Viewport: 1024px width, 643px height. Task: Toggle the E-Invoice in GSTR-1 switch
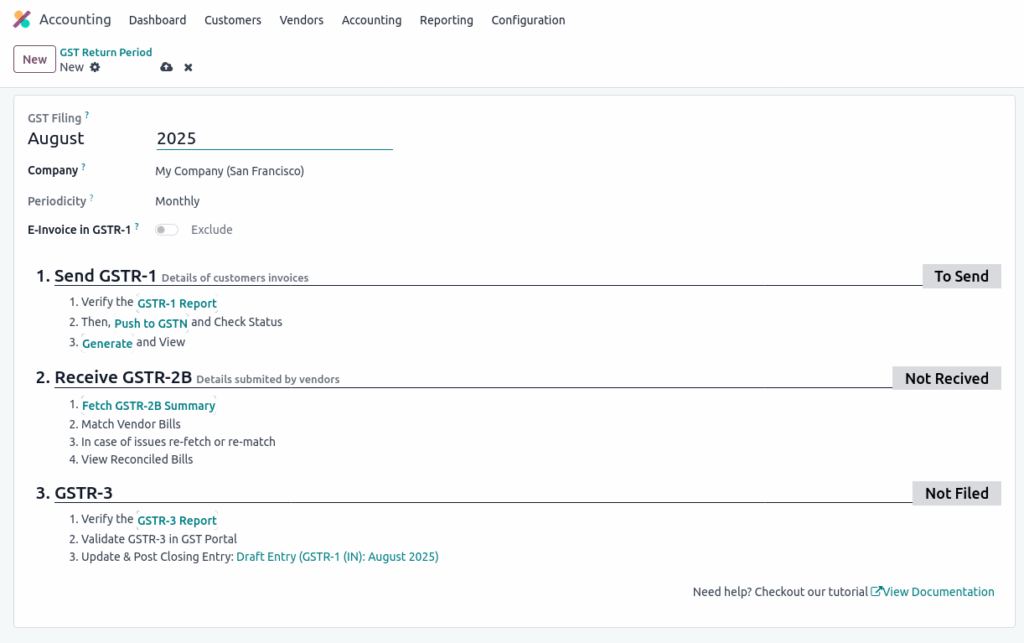(x=167, y=230)
